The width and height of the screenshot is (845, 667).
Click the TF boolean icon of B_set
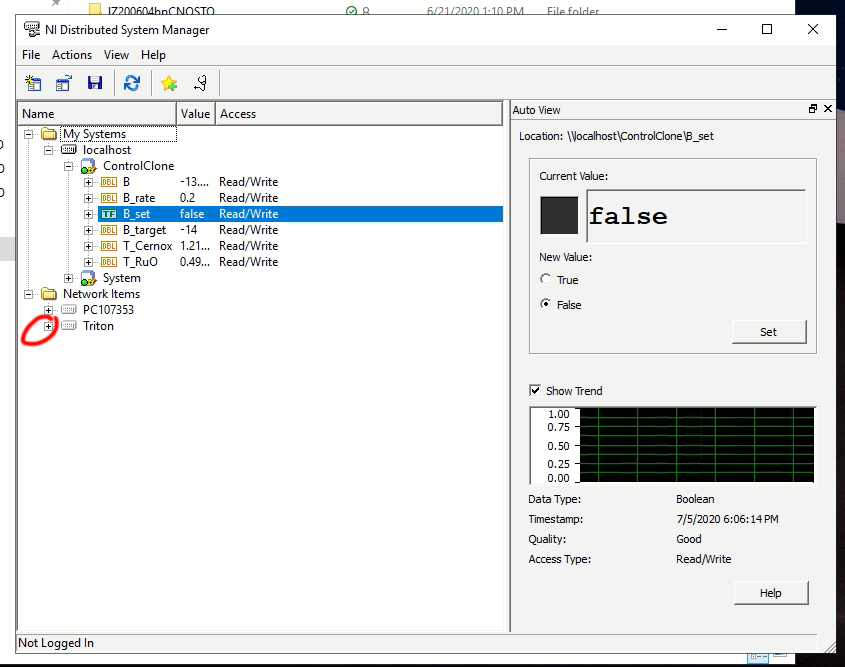tap(109, 214)
